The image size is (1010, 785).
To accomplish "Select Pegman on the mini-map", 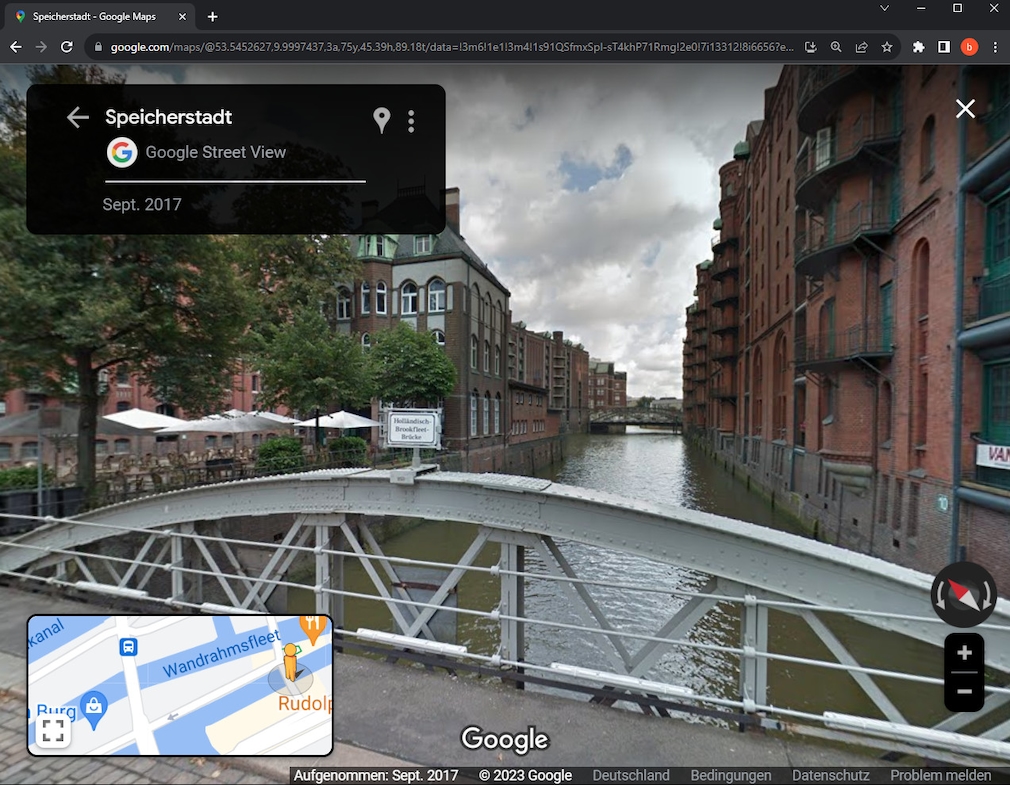I will click(290, 662).
